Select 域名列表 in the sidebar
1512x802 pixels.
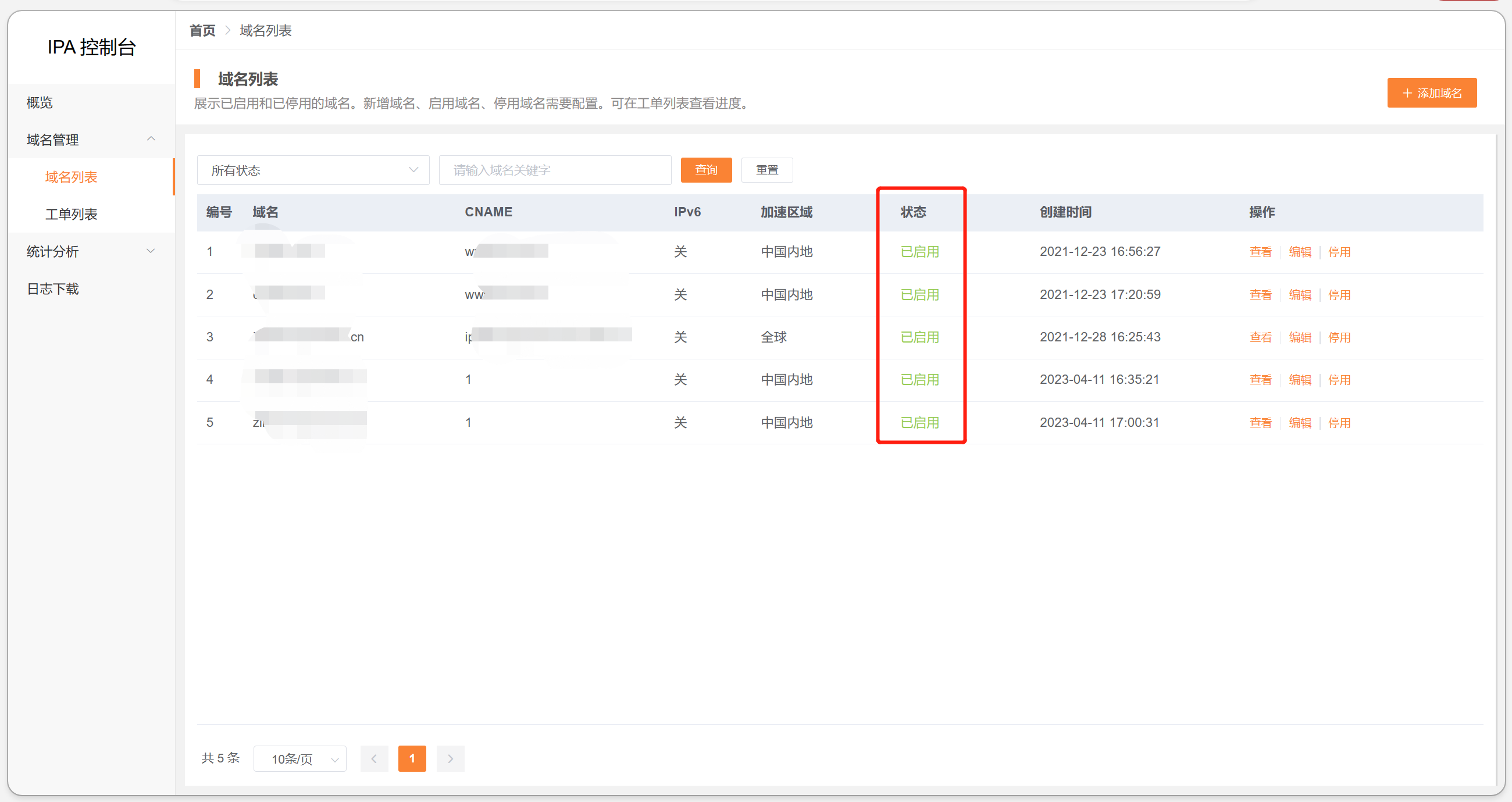tap(71, 177)
